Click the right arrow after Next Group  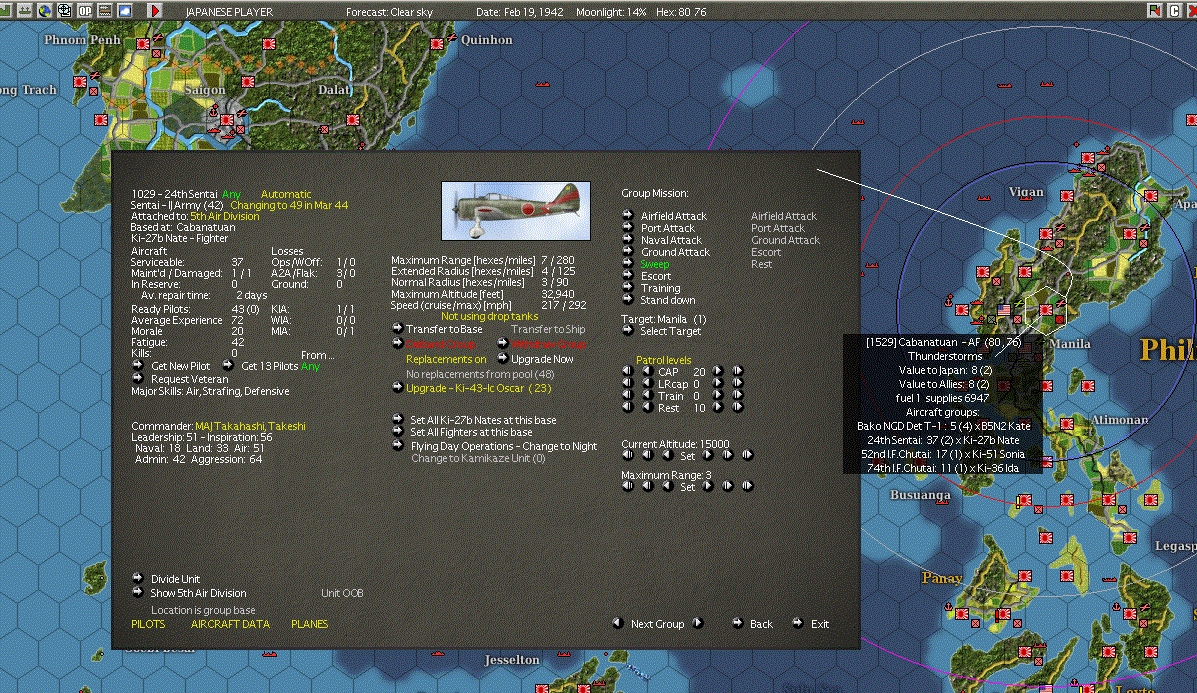[x=698, y=623]
